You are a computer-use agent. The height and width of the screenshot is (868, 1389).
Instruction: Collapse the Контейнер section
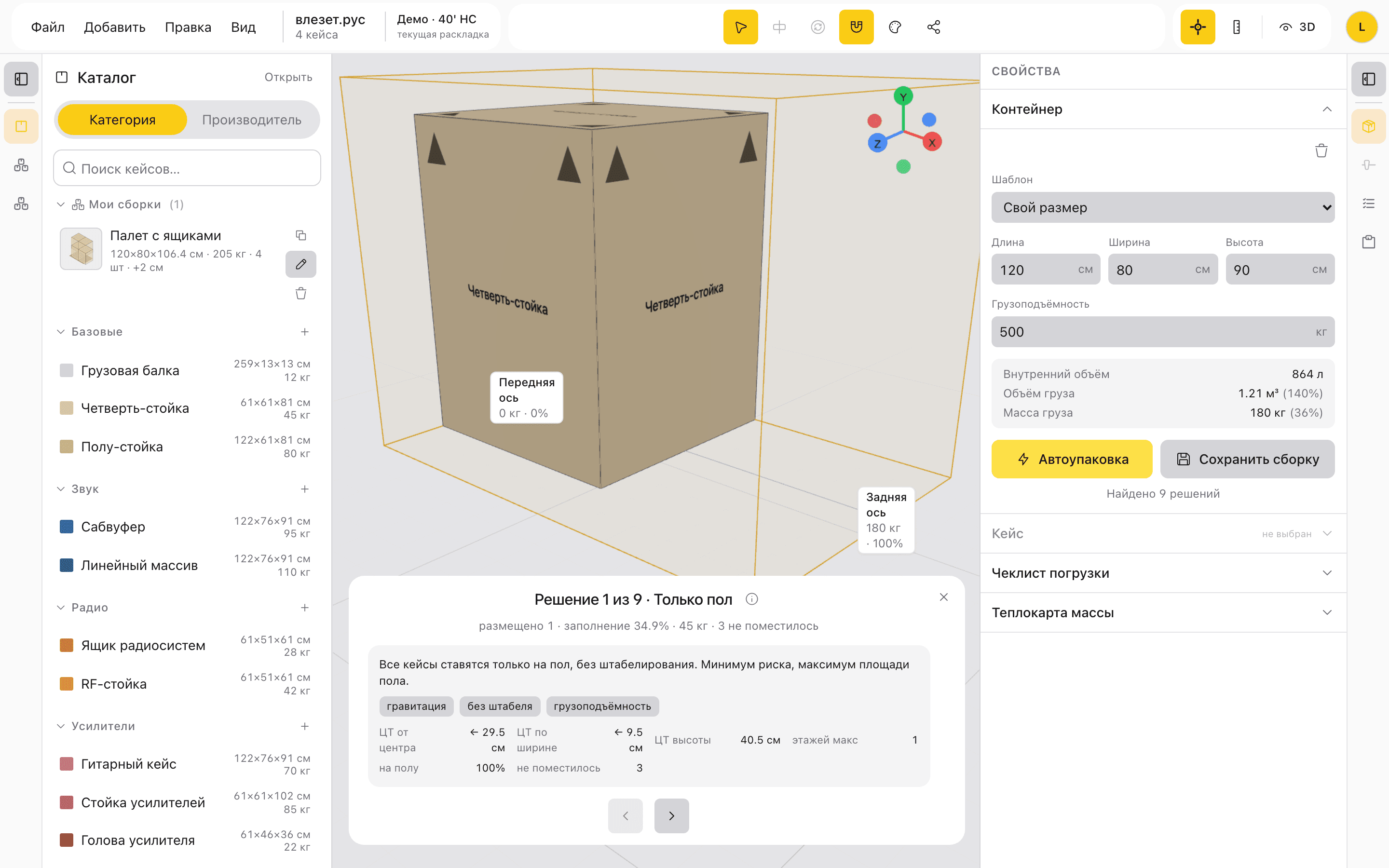point(1163,109)
